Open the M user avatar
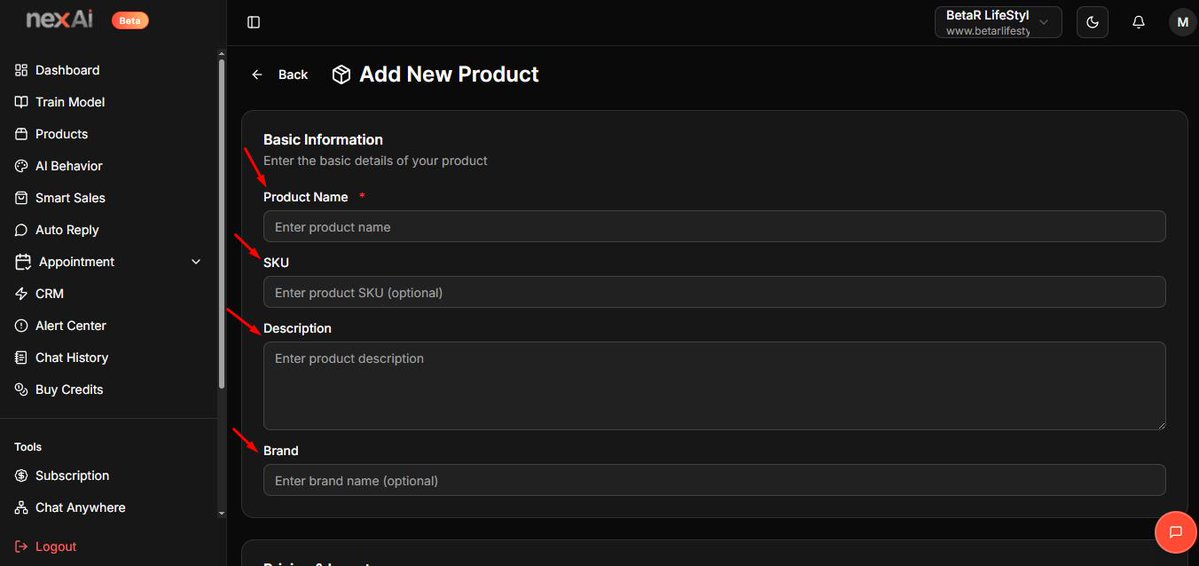1199x566 pixels. click(1183, 22)
